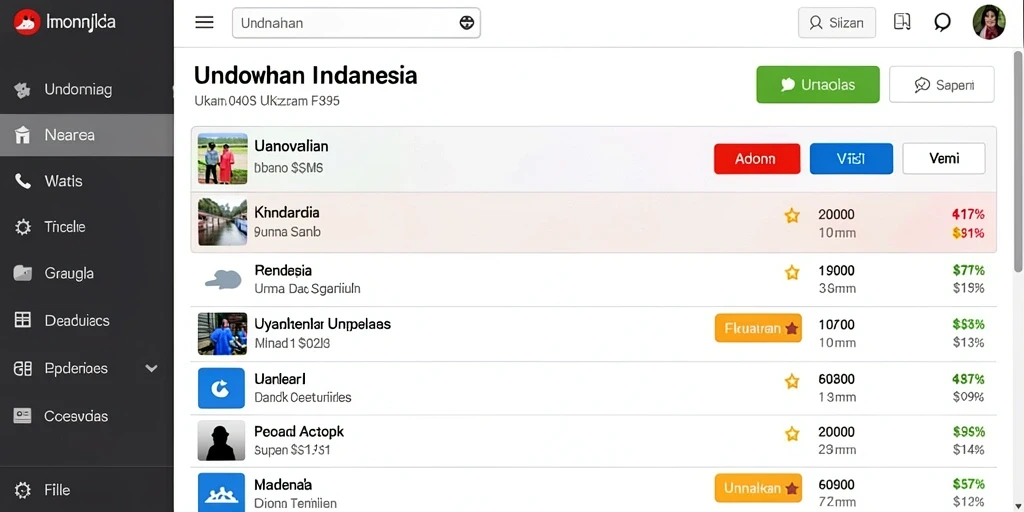Click the Graugla folder icon
This screenshot has height=512, width=1024.
pos(23,274)
